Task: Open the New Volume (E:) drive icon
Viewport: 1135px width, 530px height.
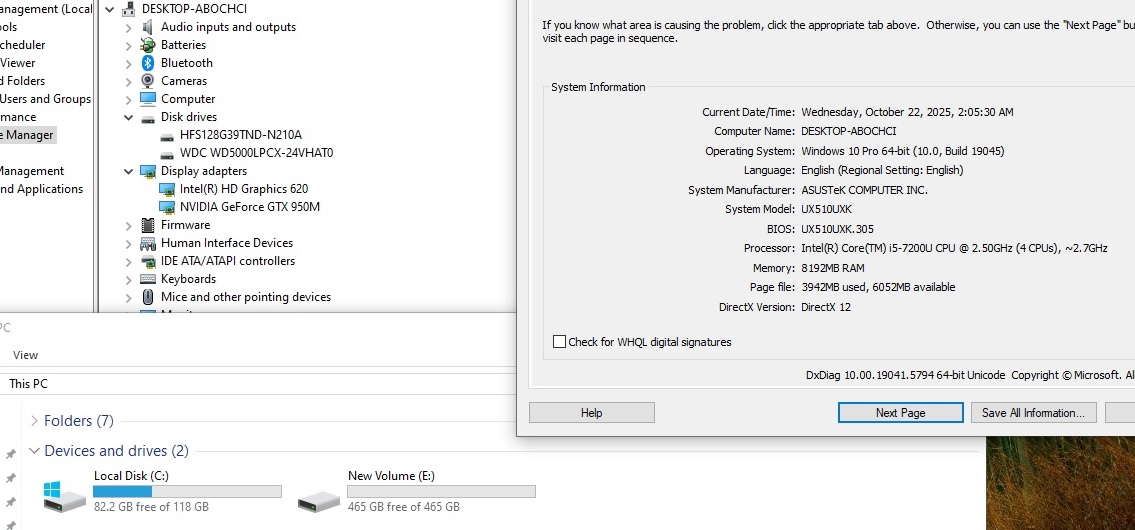Action: pos(319,494)
